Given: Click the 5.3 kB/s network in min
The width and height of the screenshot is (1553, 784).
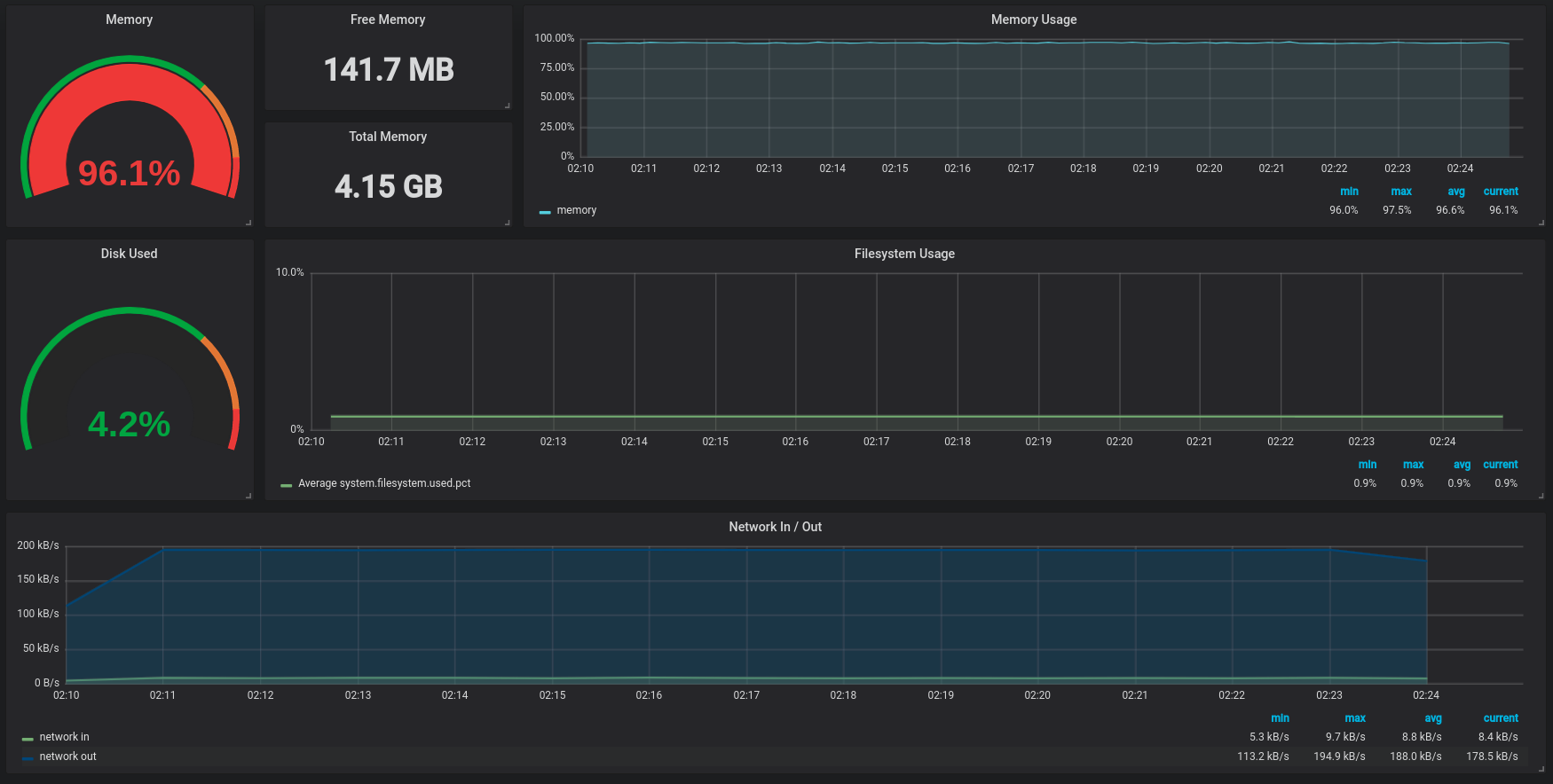Looking at the screenshot, I should (1269, 737).
